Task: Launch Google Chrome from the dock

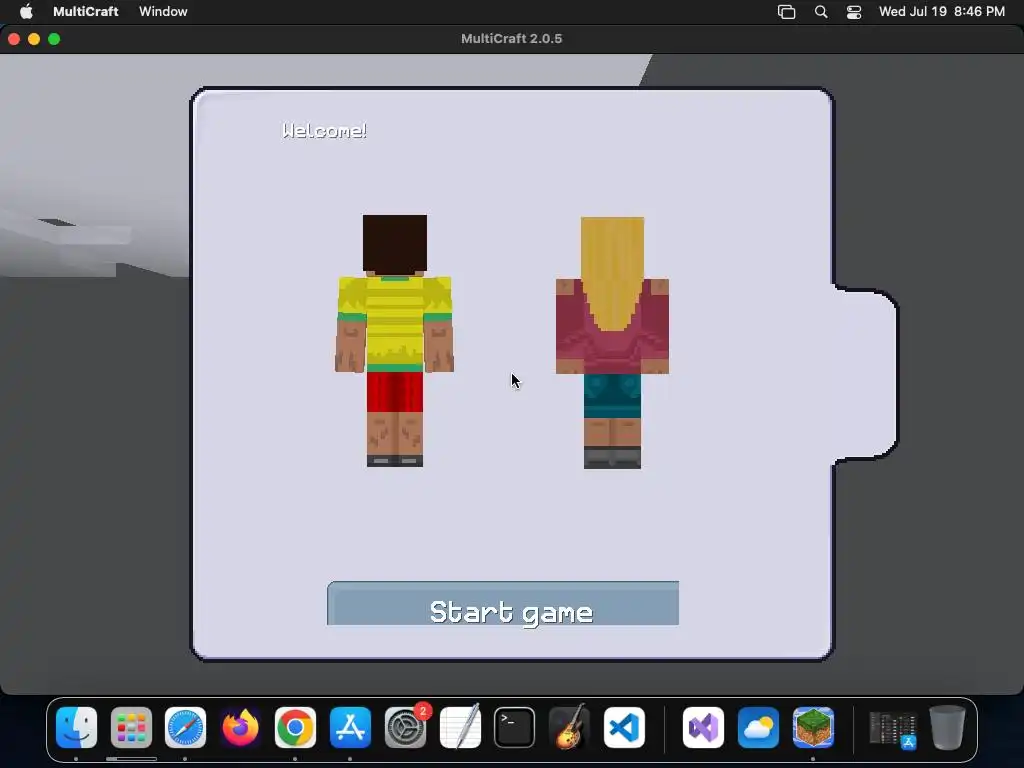Action: (295, 728)
